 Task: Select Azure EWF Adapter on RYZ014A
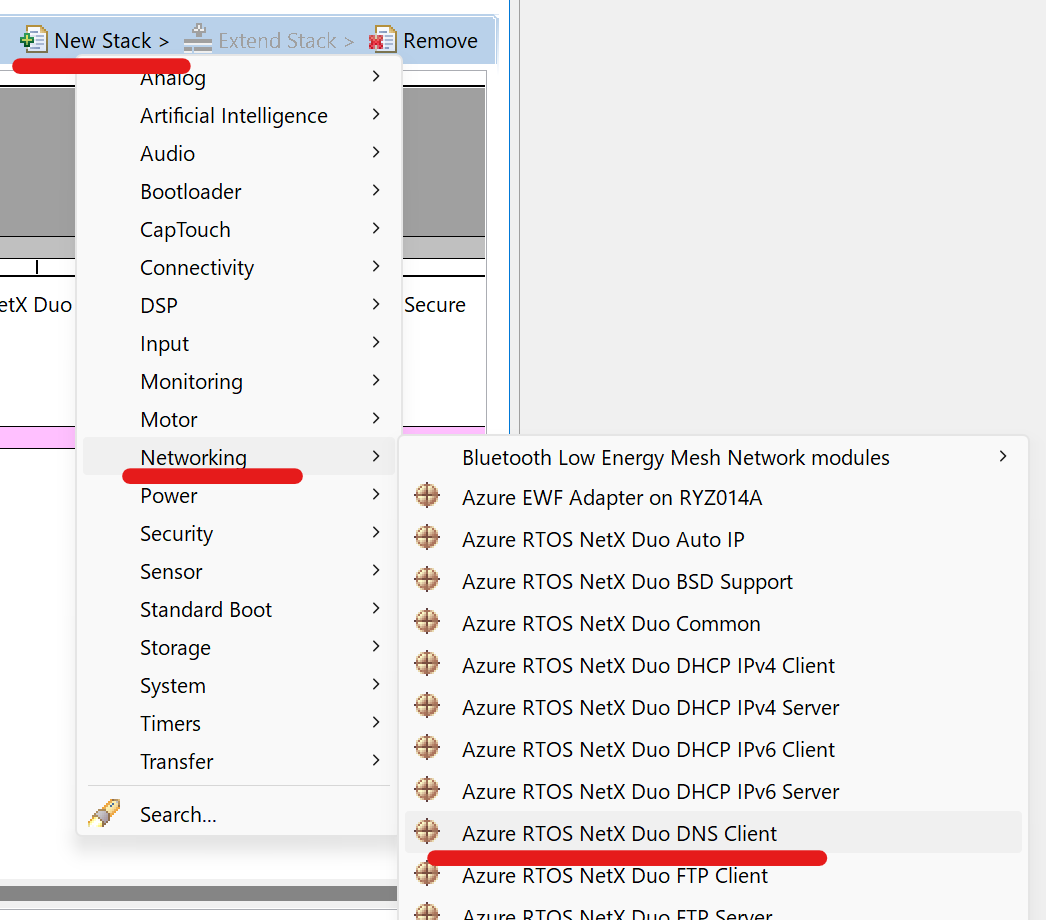[x=713, y=498]
